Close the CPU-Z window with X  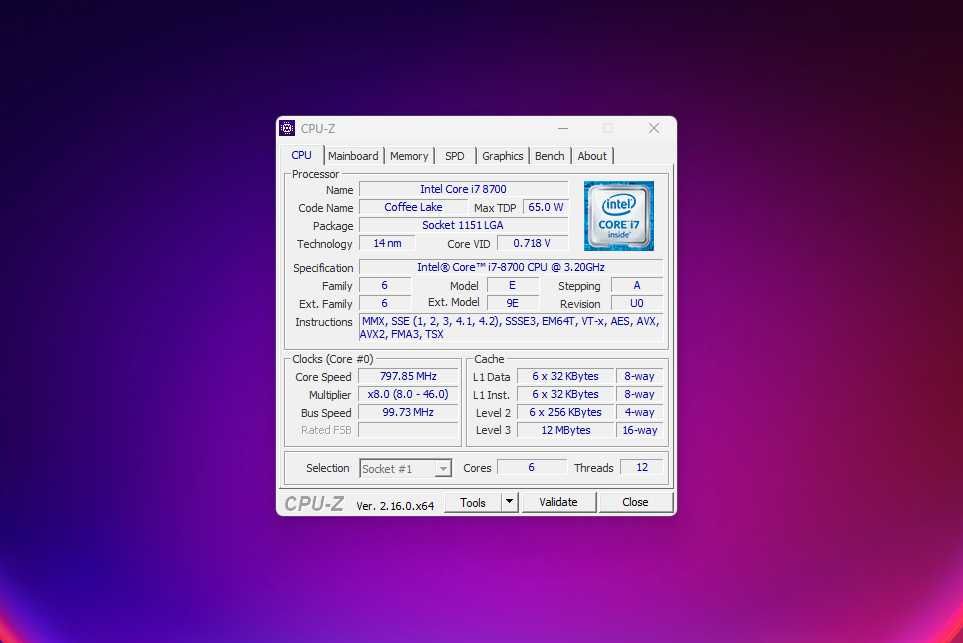654,128
